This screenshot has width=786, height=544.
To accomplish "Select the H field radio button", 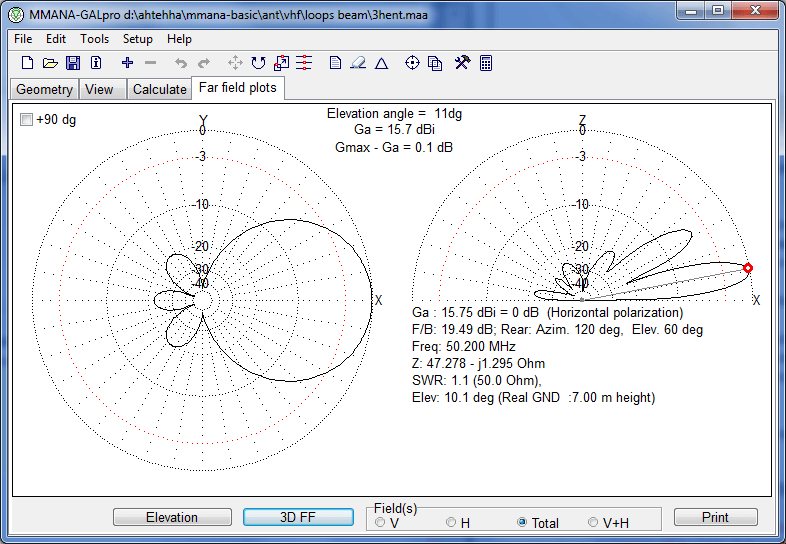I will pyautogui.click(x=451, y=522).
